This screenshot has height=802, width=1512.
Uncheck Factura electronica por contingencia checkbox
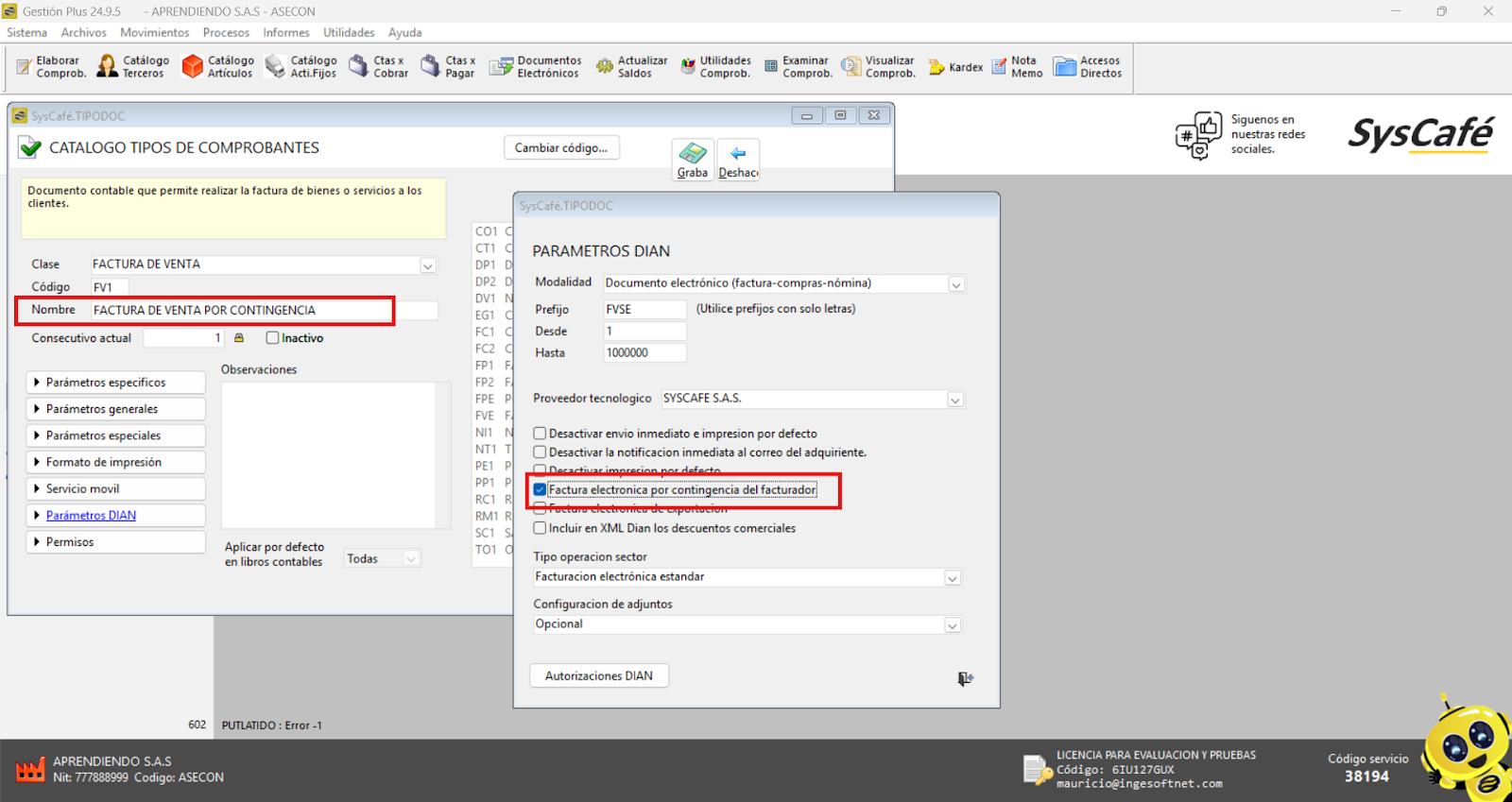pyautogui.click(x=541, y=489)
